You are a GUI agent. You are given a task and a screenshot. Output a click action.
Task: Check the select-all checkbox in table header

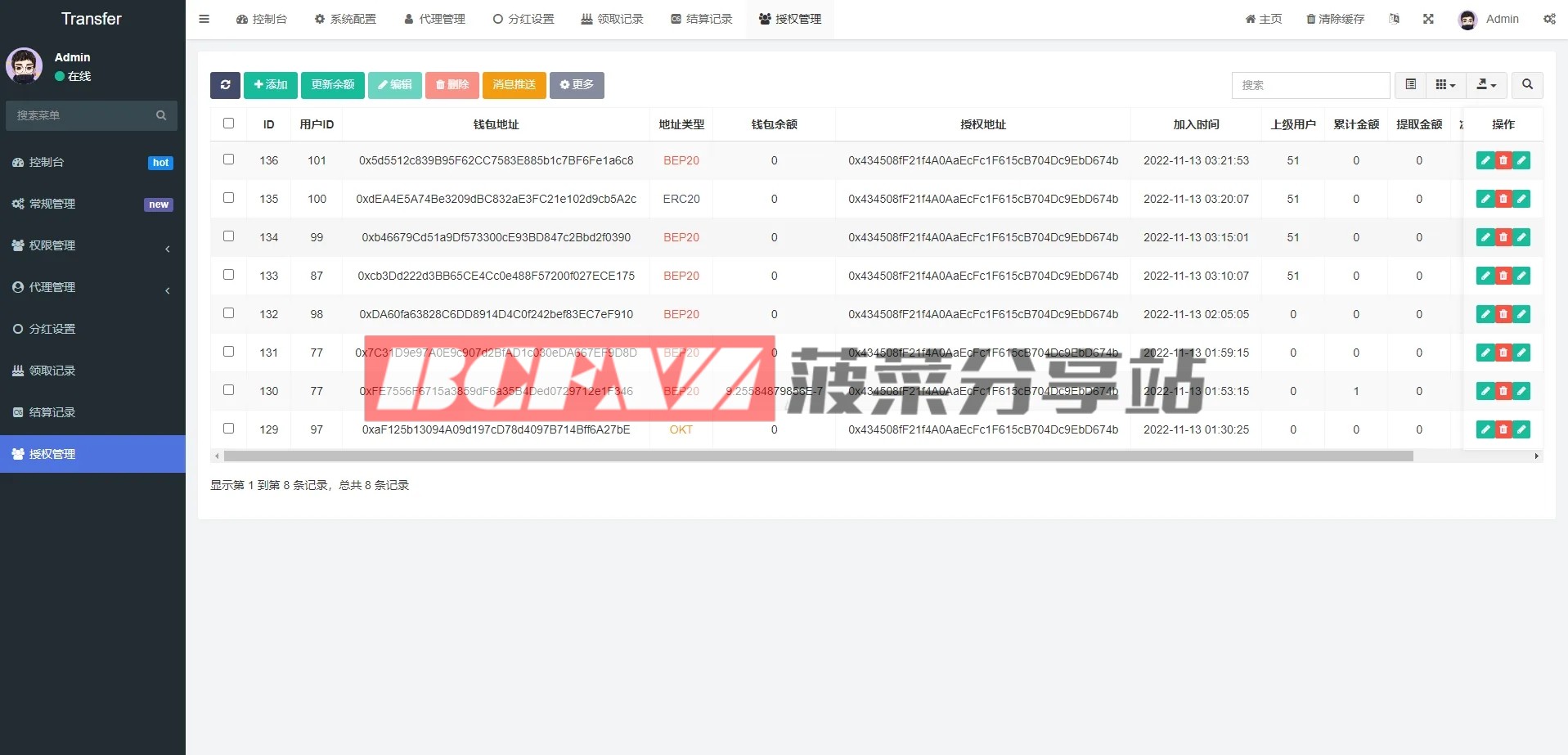coord(229,124)
